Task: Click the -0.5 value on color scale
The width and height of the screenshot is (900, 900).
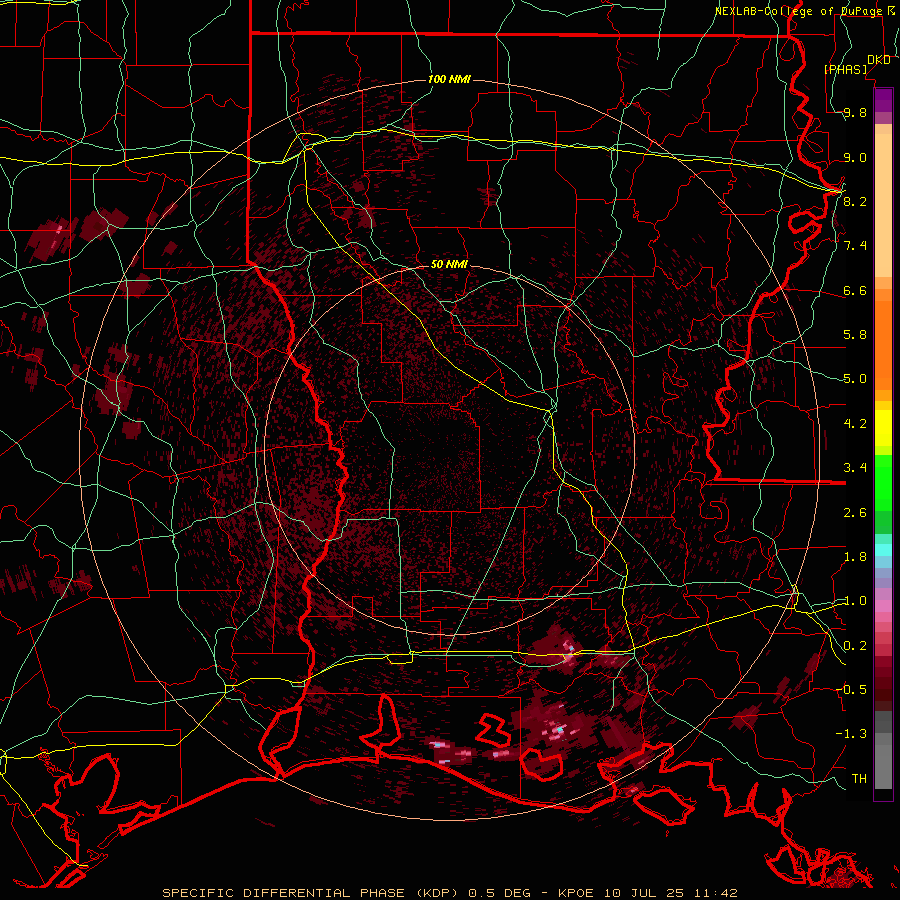Action: click(851, 689)
